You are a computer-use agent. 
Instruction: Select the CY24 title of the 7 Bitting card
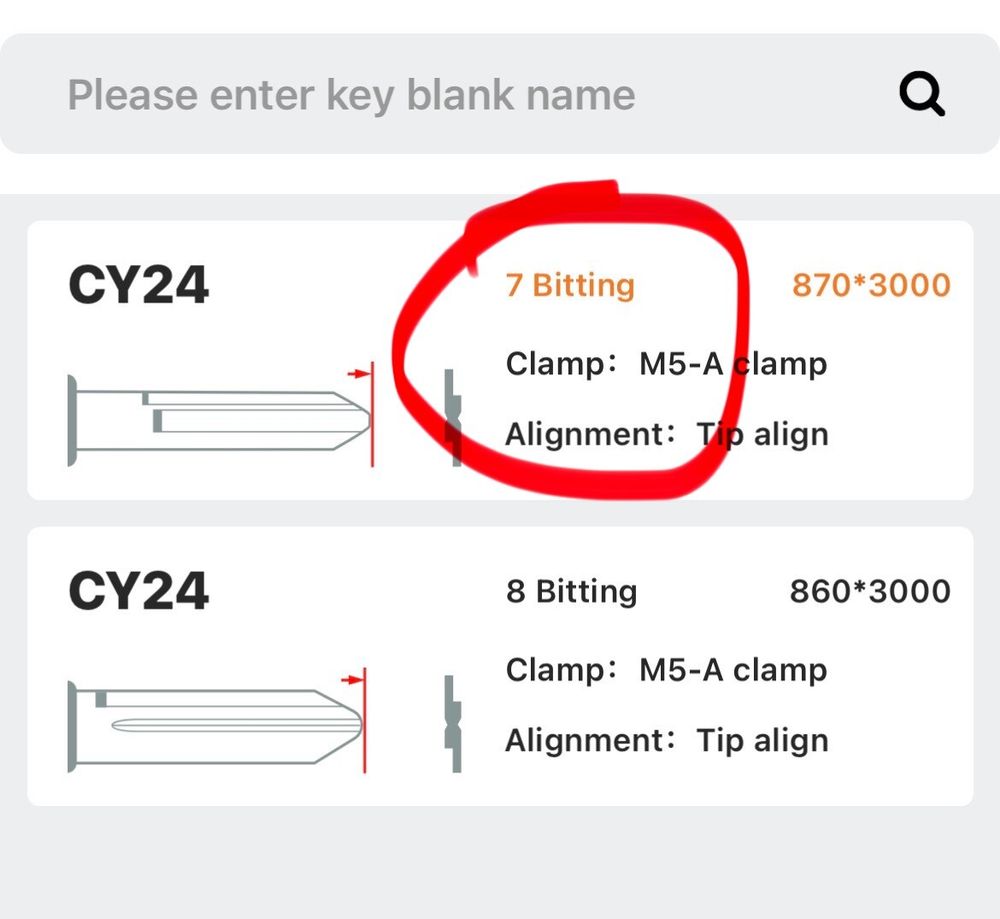138,285
